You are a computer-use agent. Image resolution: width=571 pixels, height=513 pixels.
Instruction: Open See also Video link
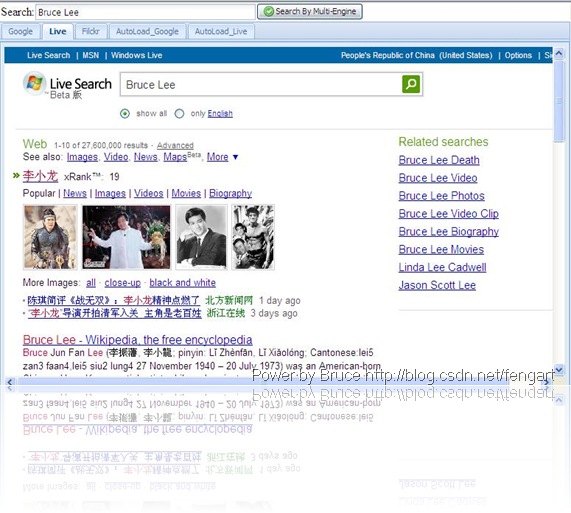[116, 157]
